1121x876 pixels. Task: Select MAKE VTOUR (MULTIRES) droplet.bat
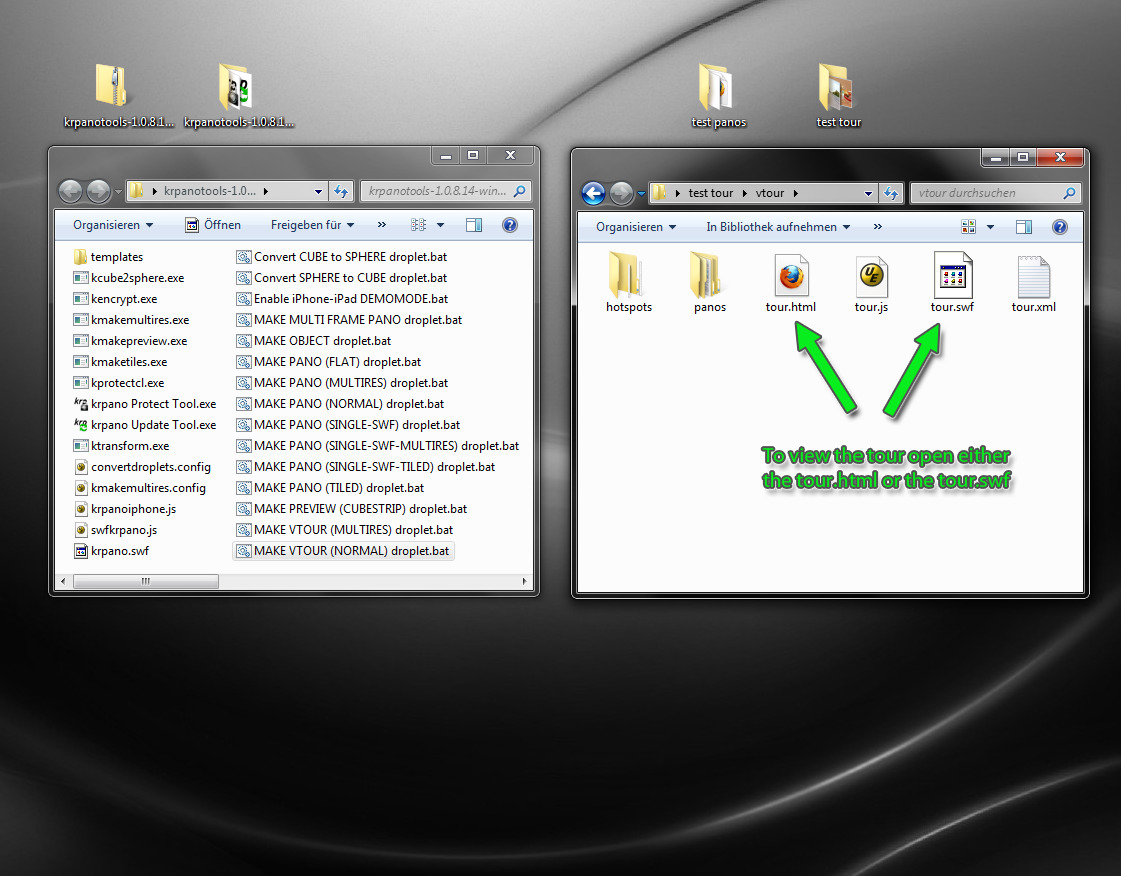tap(345, 530)
